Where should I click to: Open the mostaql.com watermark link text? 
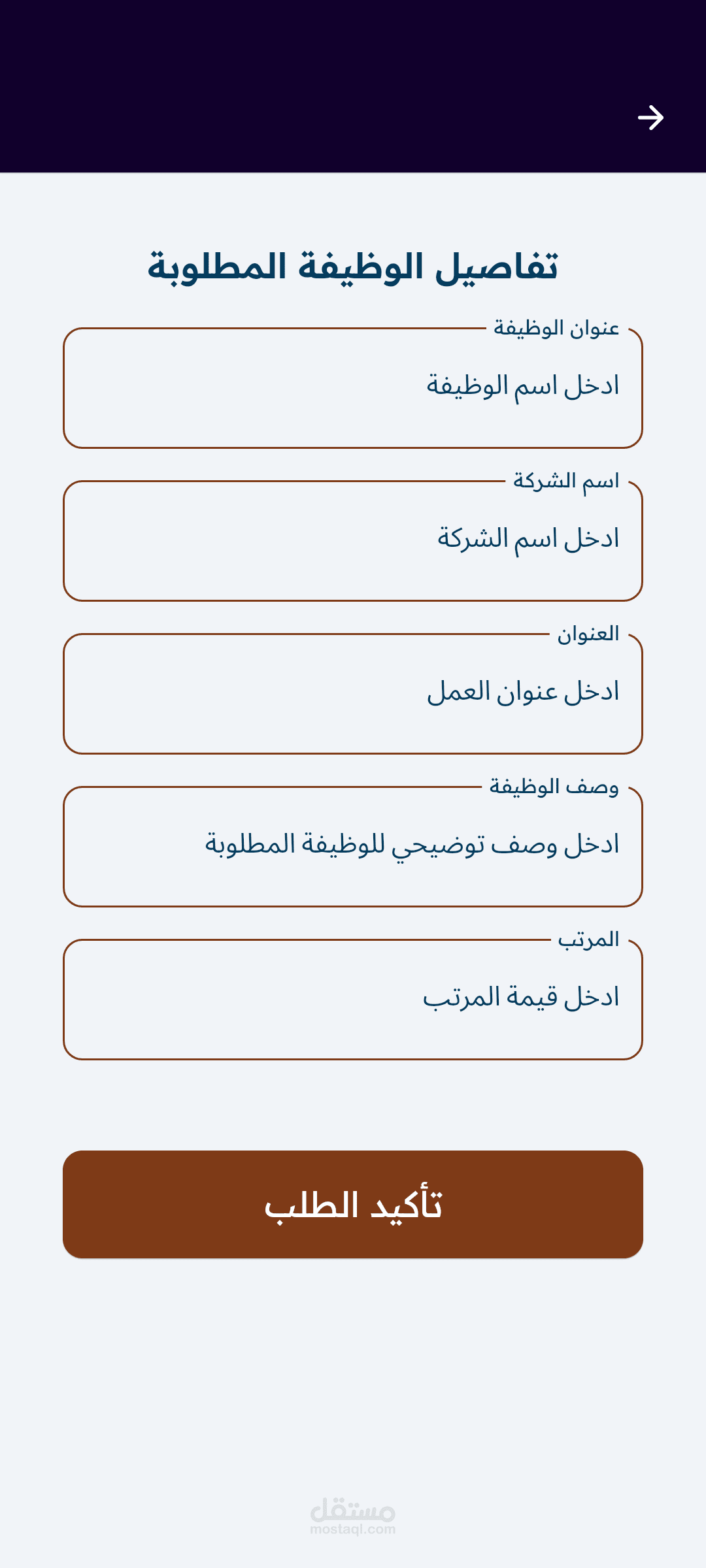[x=353, y=1529]
